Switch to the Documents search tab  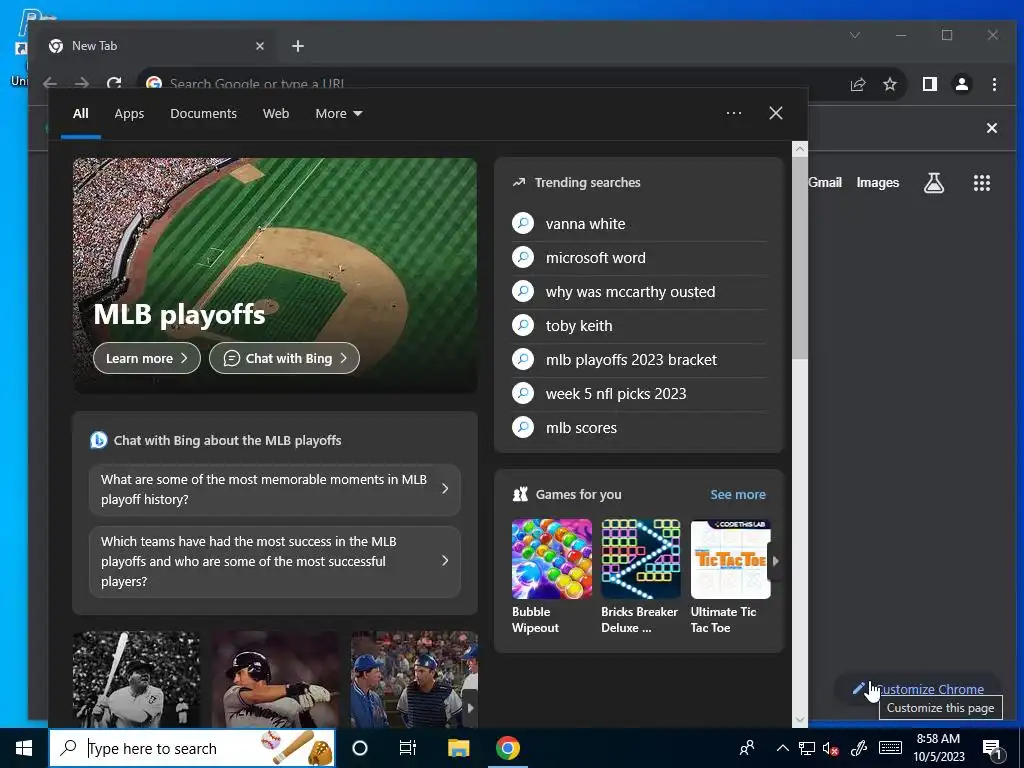203,114
